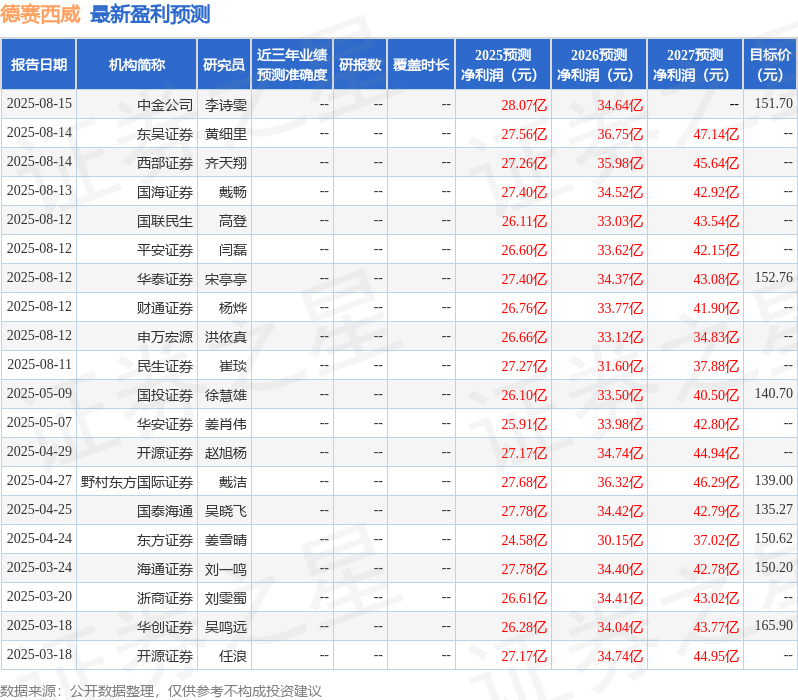Select the 2026预测净利润 column header
This screenshot has height=700, width=798.
[599, 65]
